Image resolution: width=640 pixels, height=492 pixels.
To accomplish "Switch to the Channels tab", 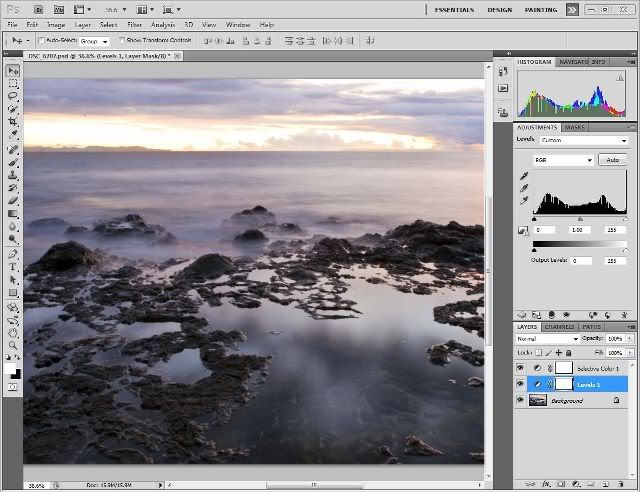I will coord(560,326).
